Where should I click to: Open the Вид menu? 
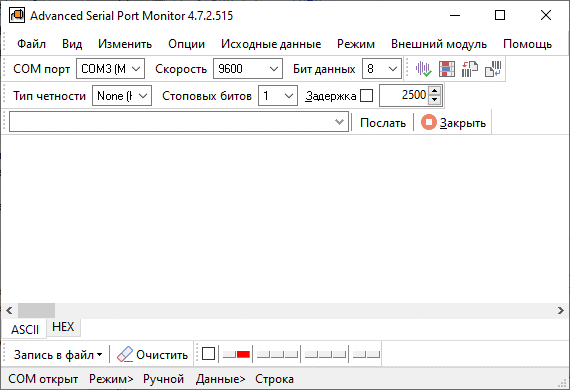click(72, 44)
